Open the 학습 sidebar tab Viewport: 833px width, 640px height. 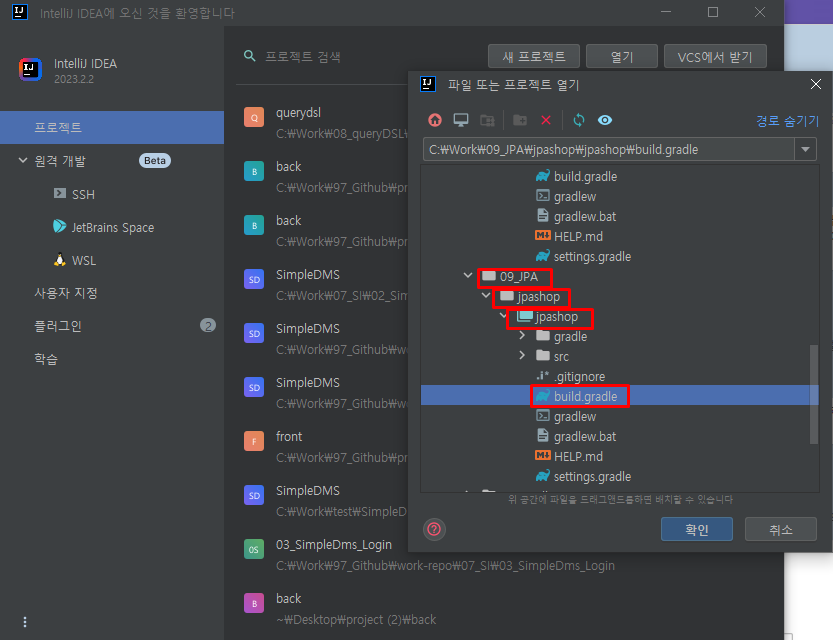[x=46, y=359]
